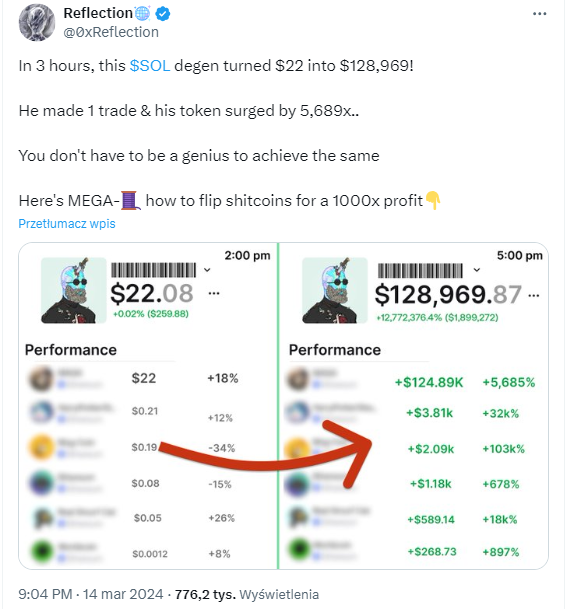This screenshot has width=571, height=609.
Task: Click the blue verified checkmark badge
Action: [163, 14]
